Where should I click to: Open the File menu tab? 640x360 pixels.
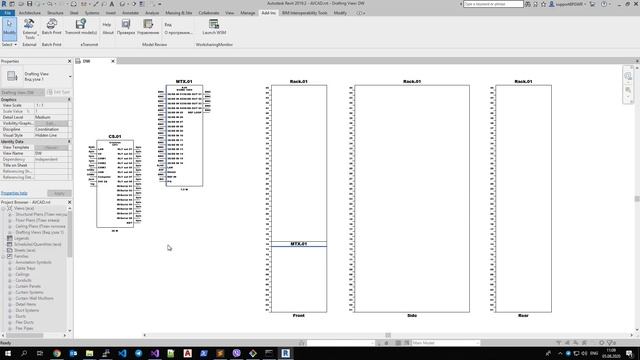[x=7, y=13]
